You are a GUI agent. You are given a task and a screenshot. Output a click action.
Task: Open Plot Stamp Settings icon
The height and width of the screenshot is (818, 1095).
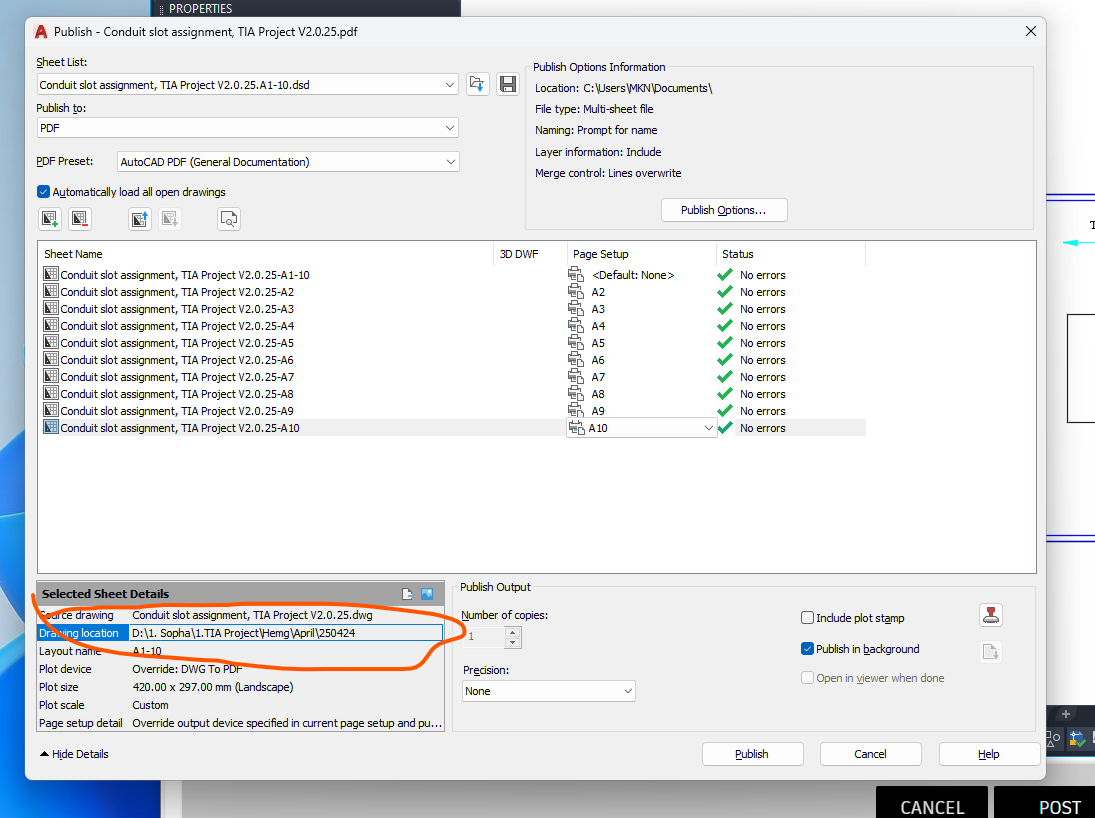[991, 615]
